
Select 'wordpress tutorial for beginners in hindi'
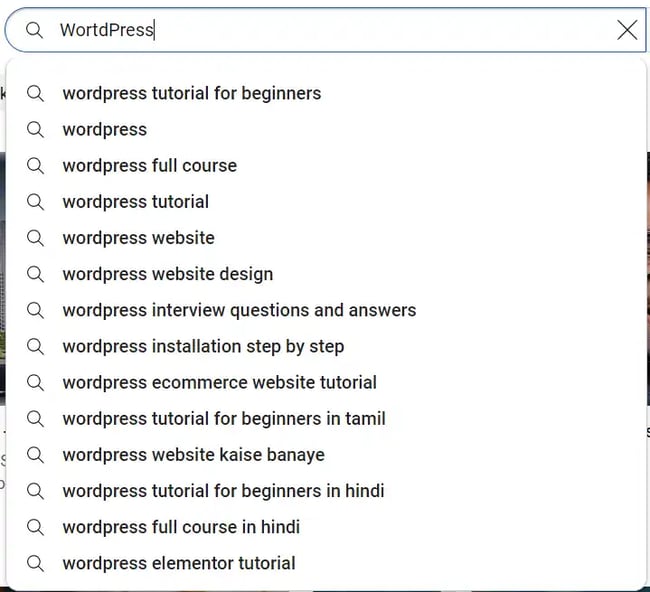coord(326,491)
